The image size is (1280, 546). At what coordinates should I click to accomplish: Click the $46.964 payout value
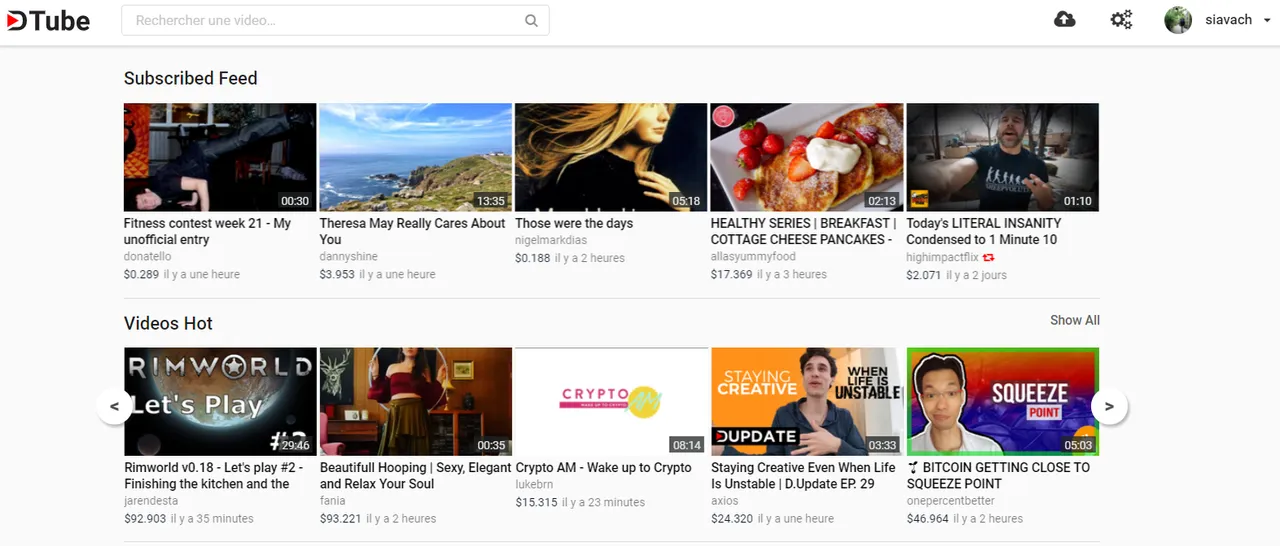[928, 518]
